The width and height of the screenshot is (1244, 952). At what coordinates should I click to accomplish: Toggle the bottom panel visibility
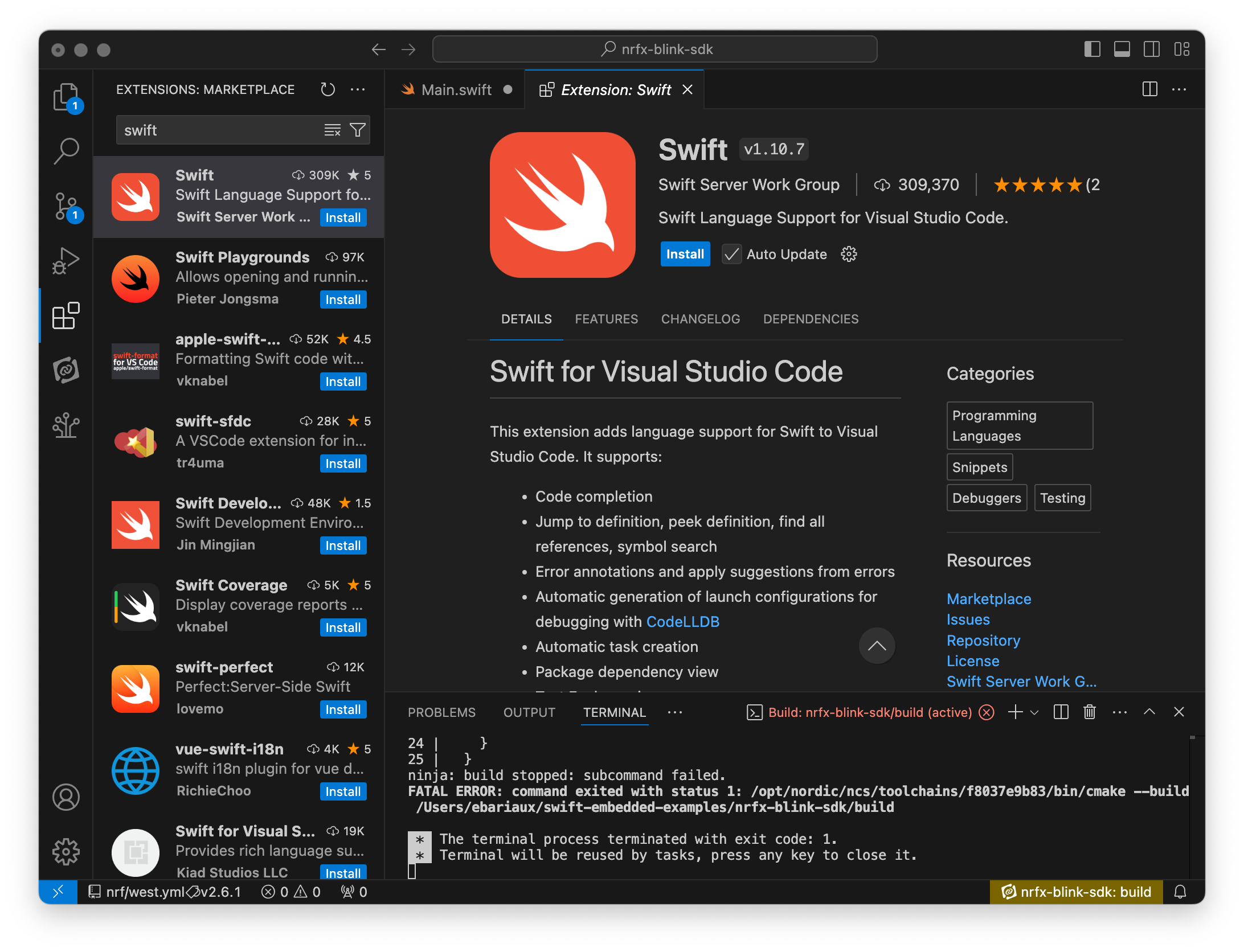[x=1122, y=50]
